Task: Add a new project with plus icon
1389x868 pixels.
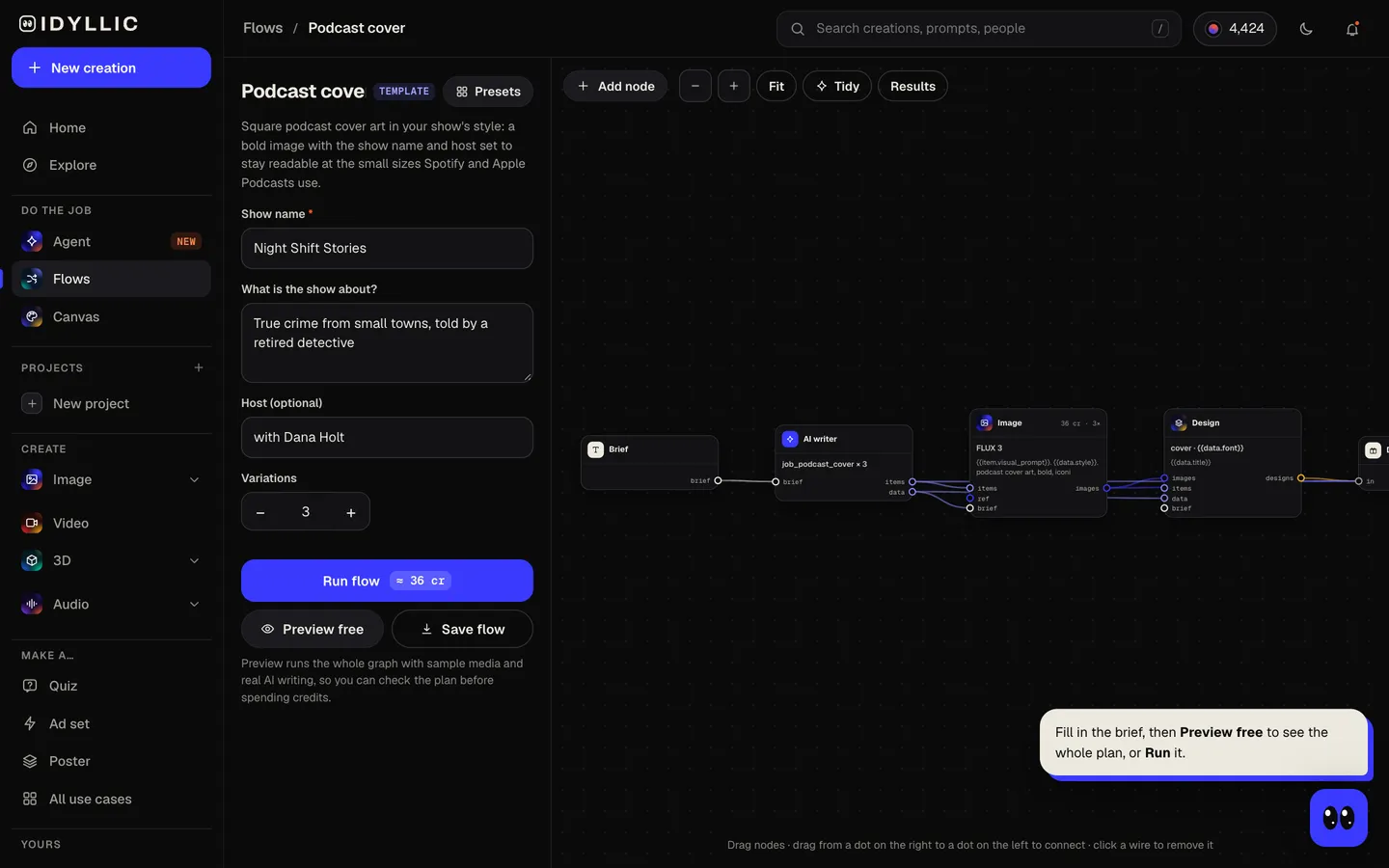Action: pyautogui.click(x=199, y=367)
